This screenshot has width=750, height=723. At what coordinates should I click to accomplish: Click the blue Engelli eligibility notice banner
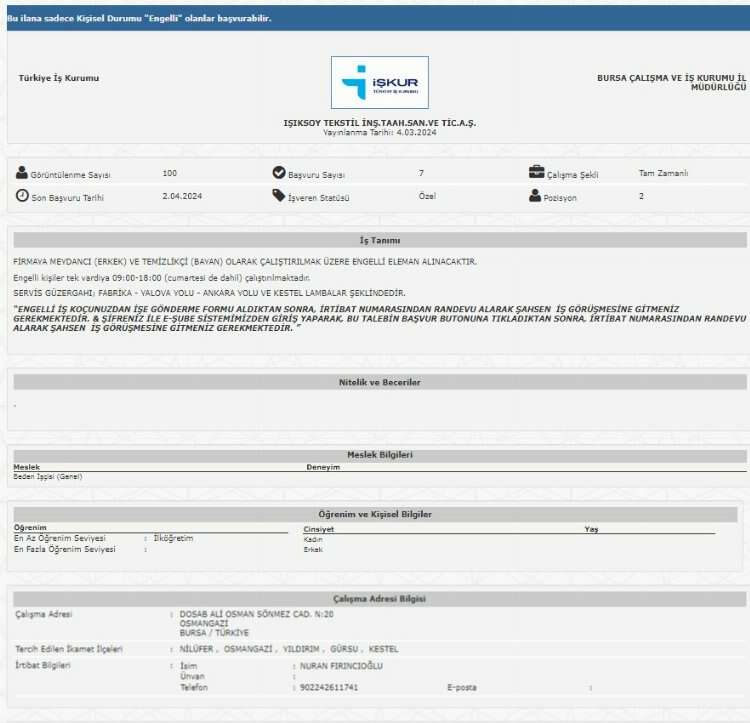(375, 18)
